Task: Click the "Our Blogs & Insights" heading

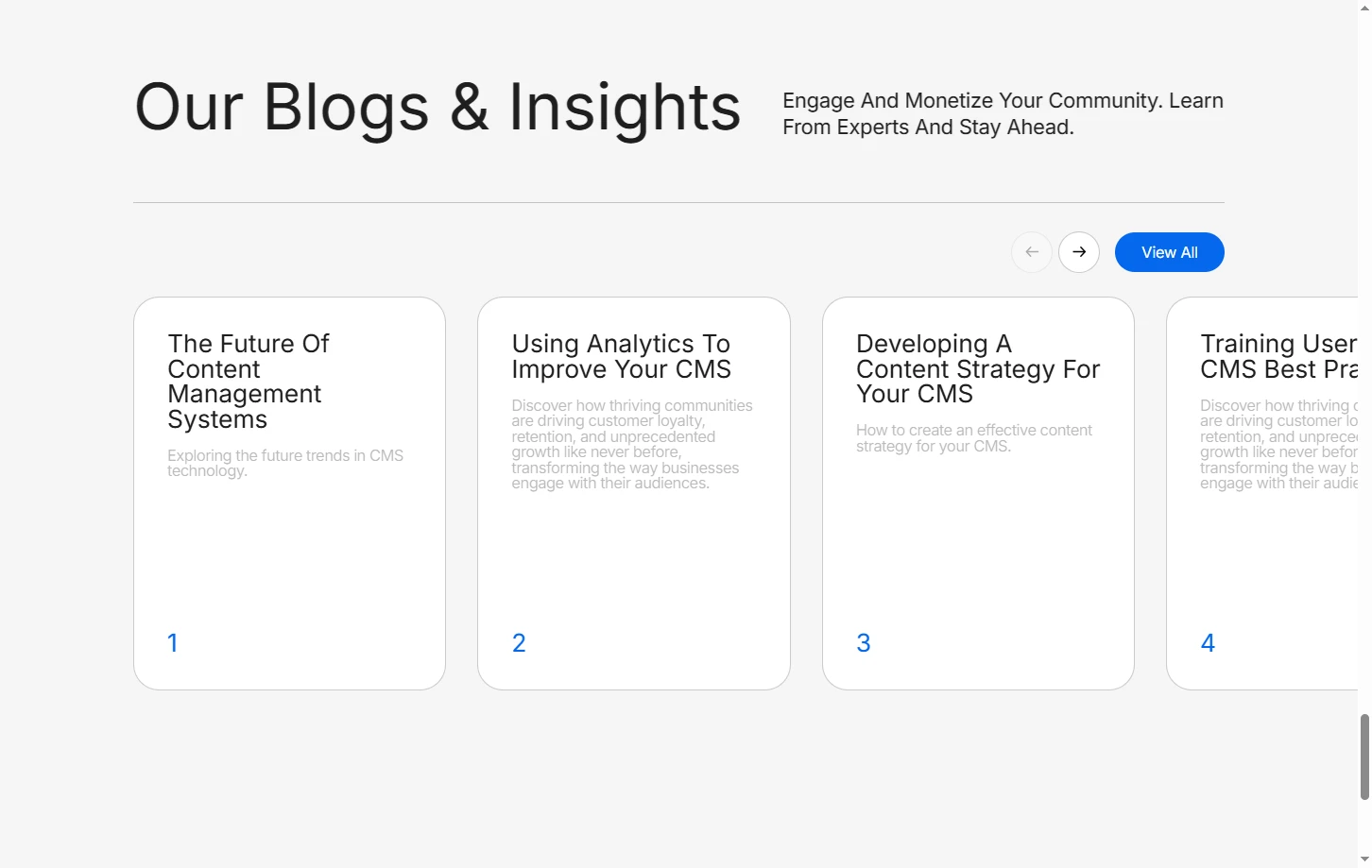Action: [x=437, y=107]
